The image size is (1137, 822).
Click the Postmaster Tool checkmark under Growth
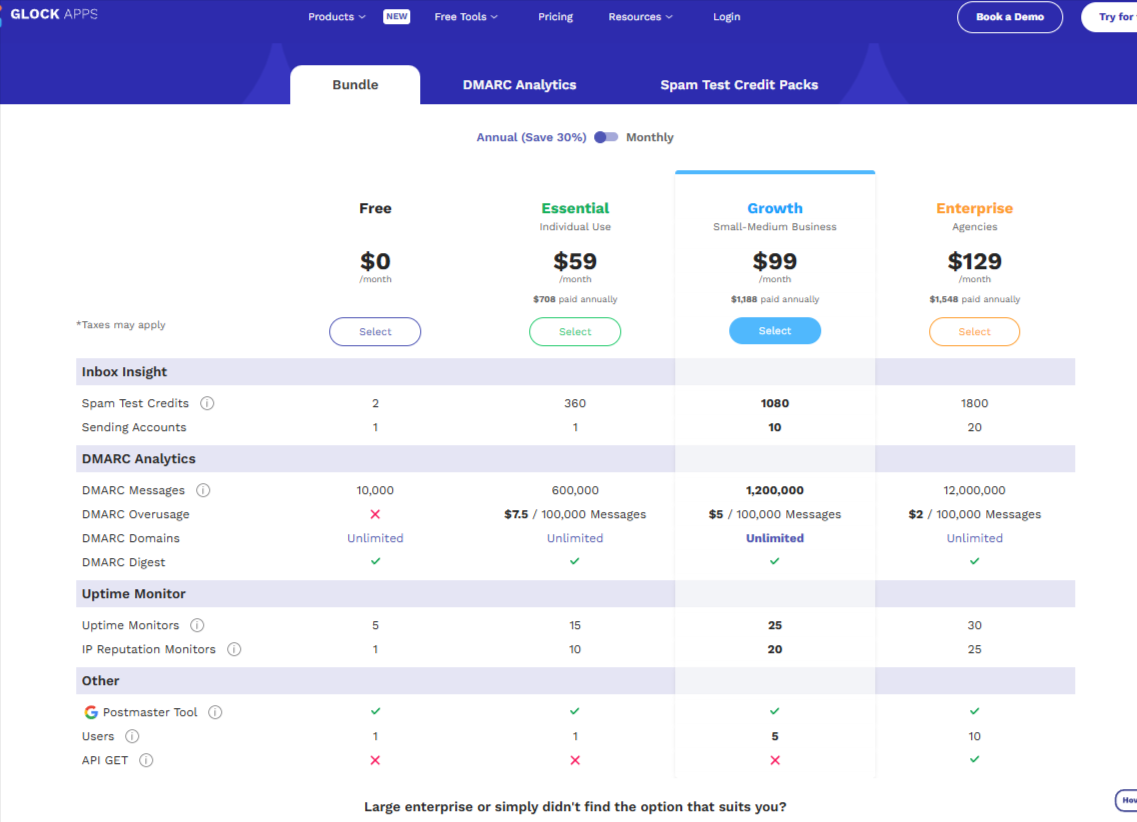pyautogui.click(x=774, y=711)
